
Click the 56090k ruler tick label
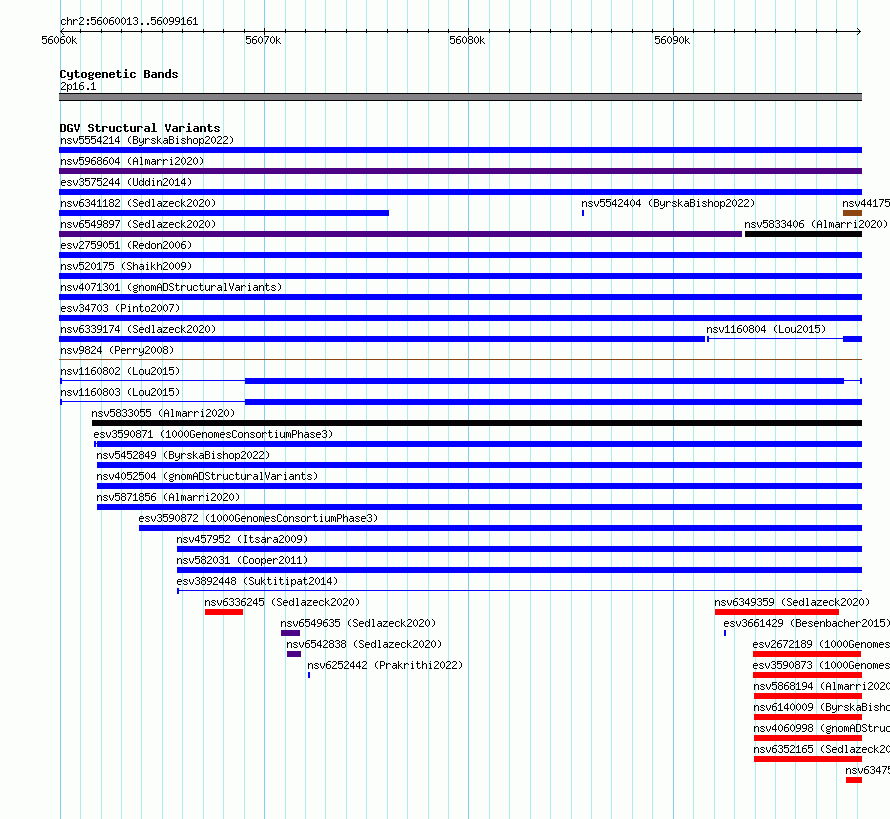pos(672,40)
